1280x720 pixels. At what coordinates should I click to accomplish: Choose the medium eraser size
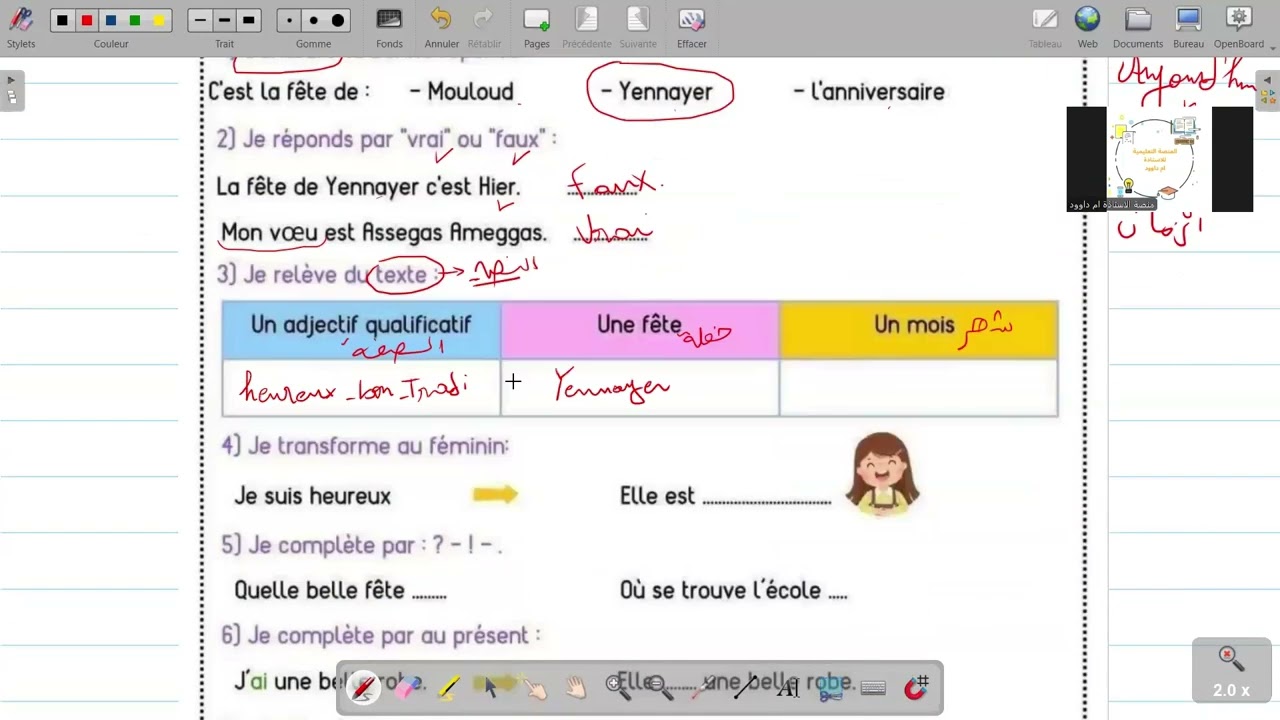pyautogui.click(x=314, y=20)
